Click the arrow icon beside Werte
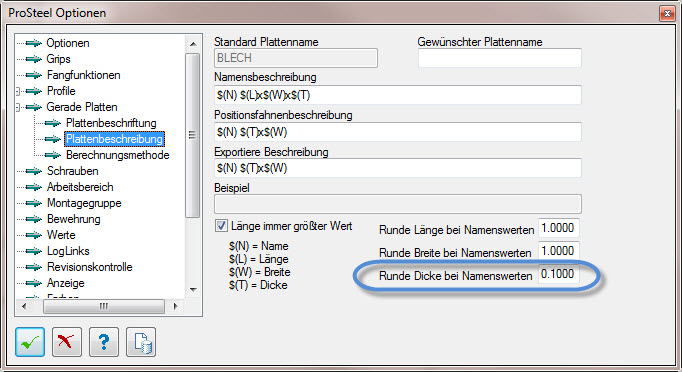The height and width of the screenshot is (372, 682). (33, 235)
